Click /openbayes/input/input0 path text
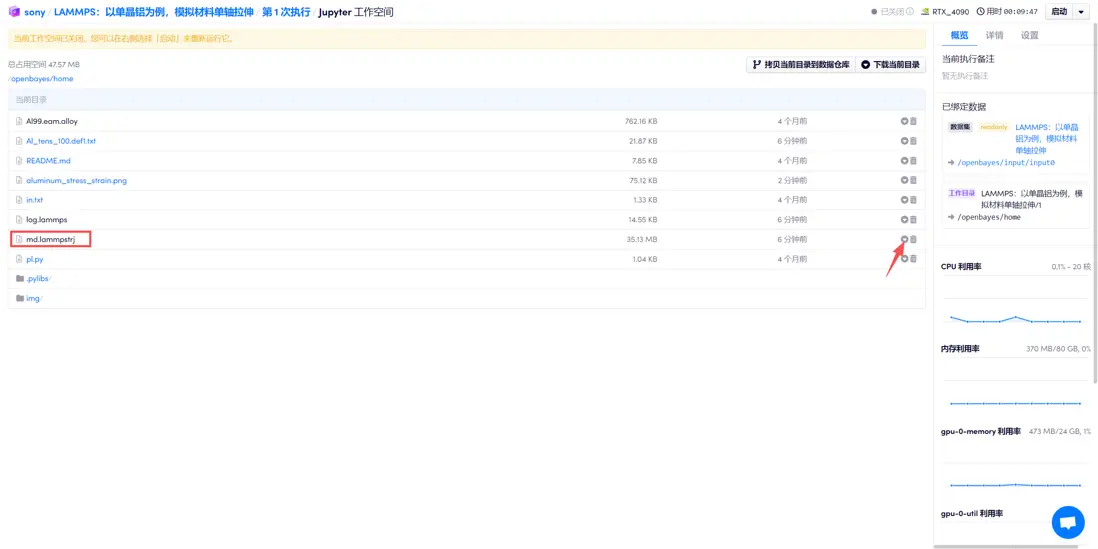This screenshot has height=549, width=1098. pyautogui.click(x=1006, y=162)
